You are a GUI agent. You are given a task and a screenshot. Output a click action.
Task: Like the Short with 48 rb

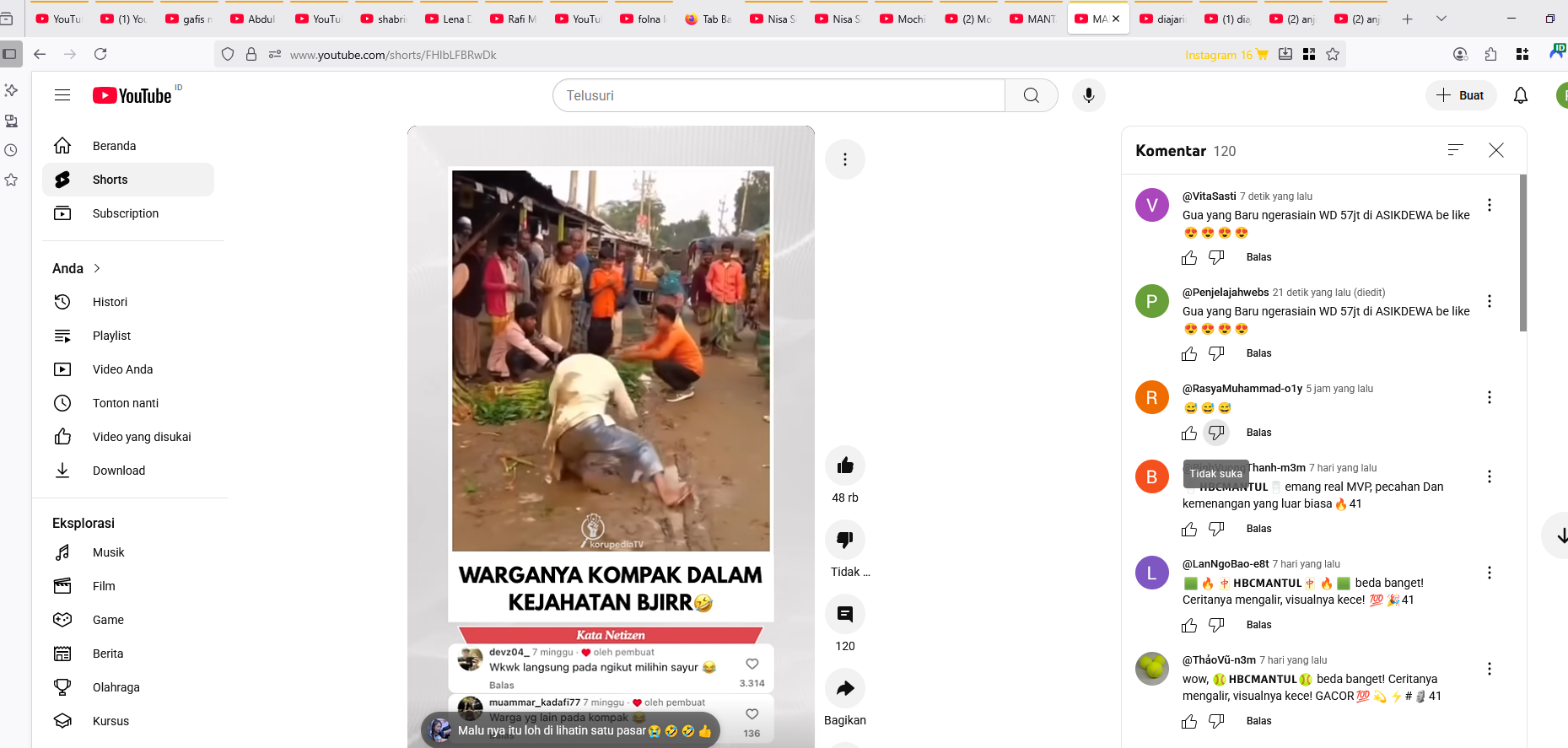(845, 465)
